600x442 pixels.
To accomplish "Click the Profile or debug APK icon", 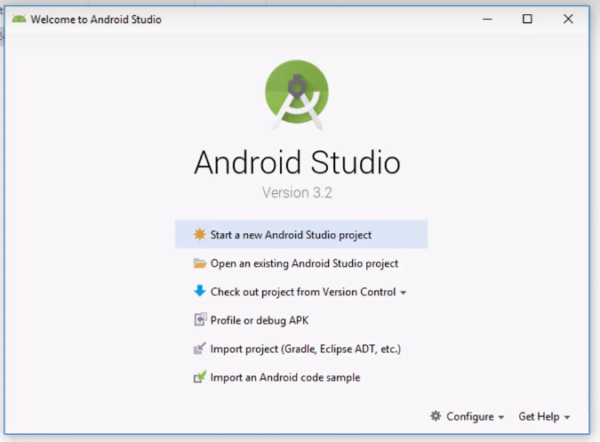I will point(200,321).
